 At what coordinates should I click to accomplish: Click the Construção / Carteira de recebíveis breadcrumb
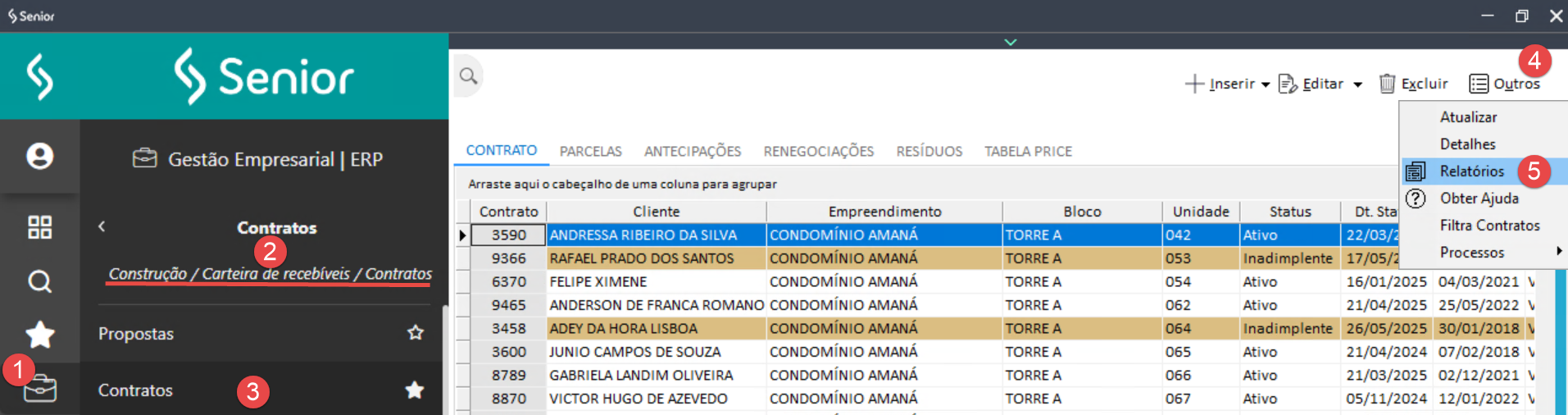click(270, 274)
